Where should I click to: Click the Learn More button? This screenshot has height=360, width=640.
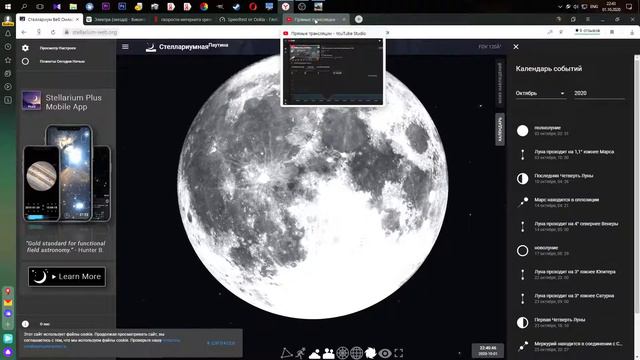[67, 277]
